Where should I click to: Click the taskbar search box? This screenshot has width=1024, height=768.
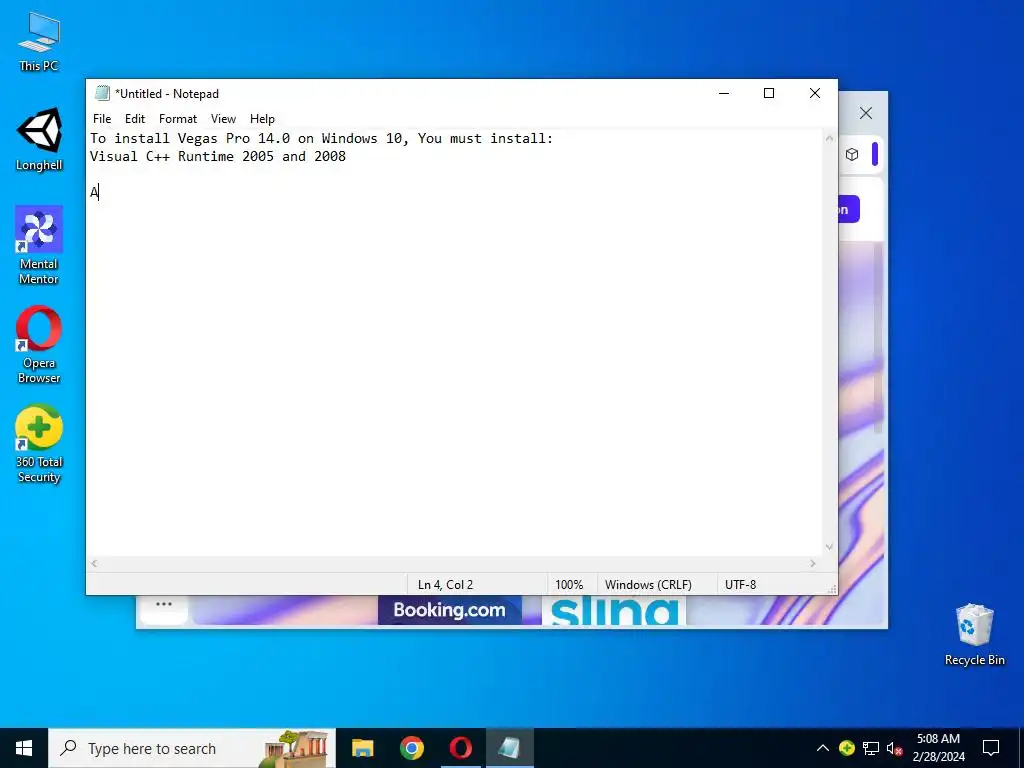coord(192,748)
